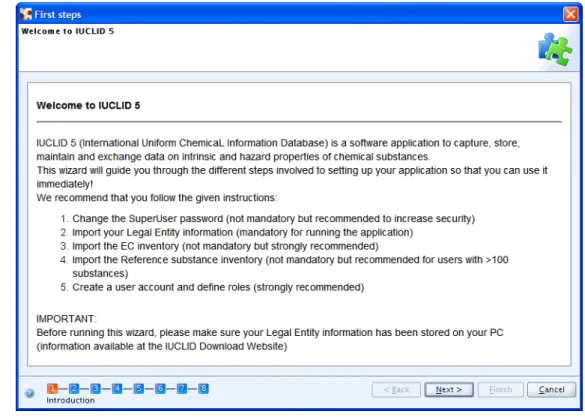Select wizard step 3 indicator

96,389
